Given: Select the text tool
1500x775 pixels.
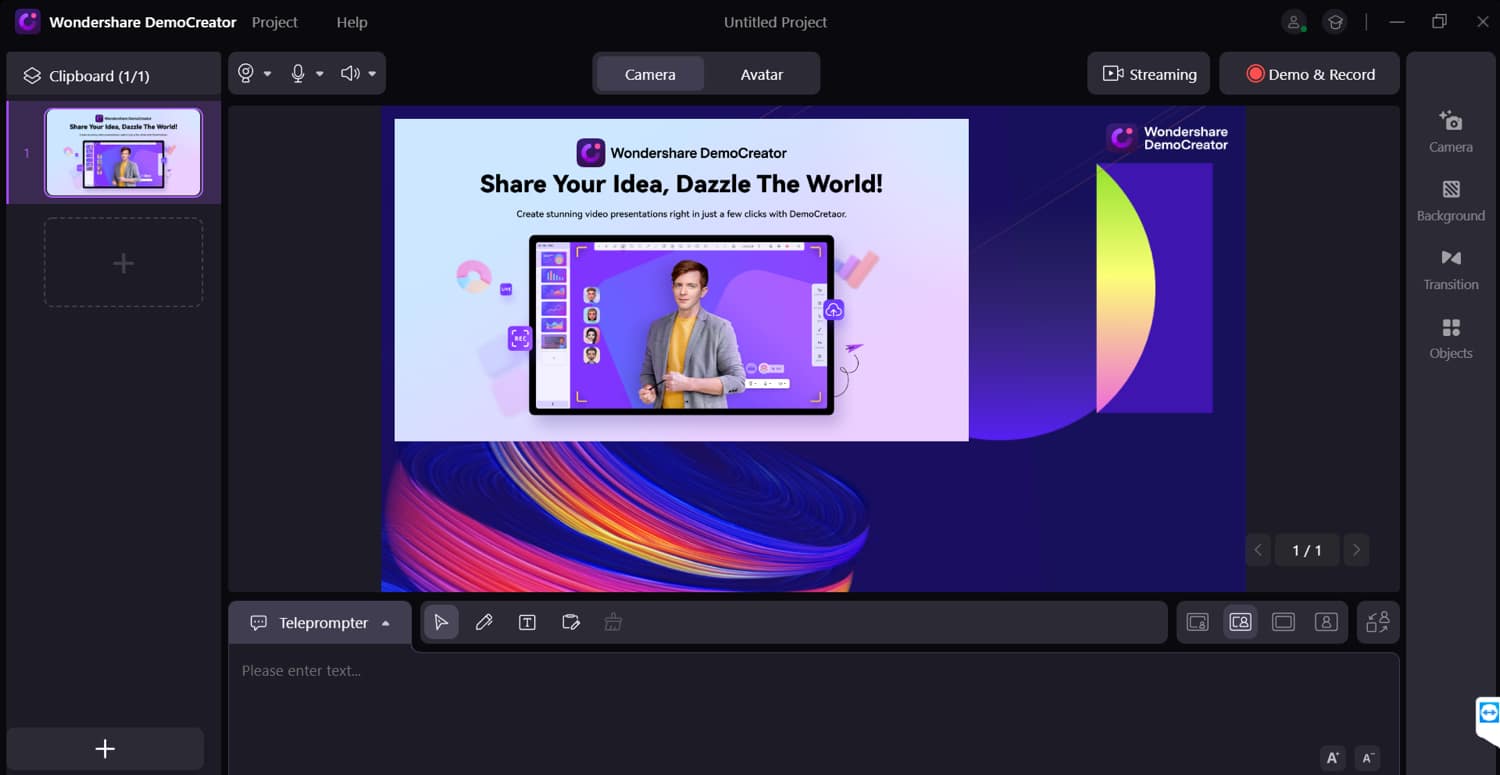Looking at the screenshot, I should click(x=527, y=622).
